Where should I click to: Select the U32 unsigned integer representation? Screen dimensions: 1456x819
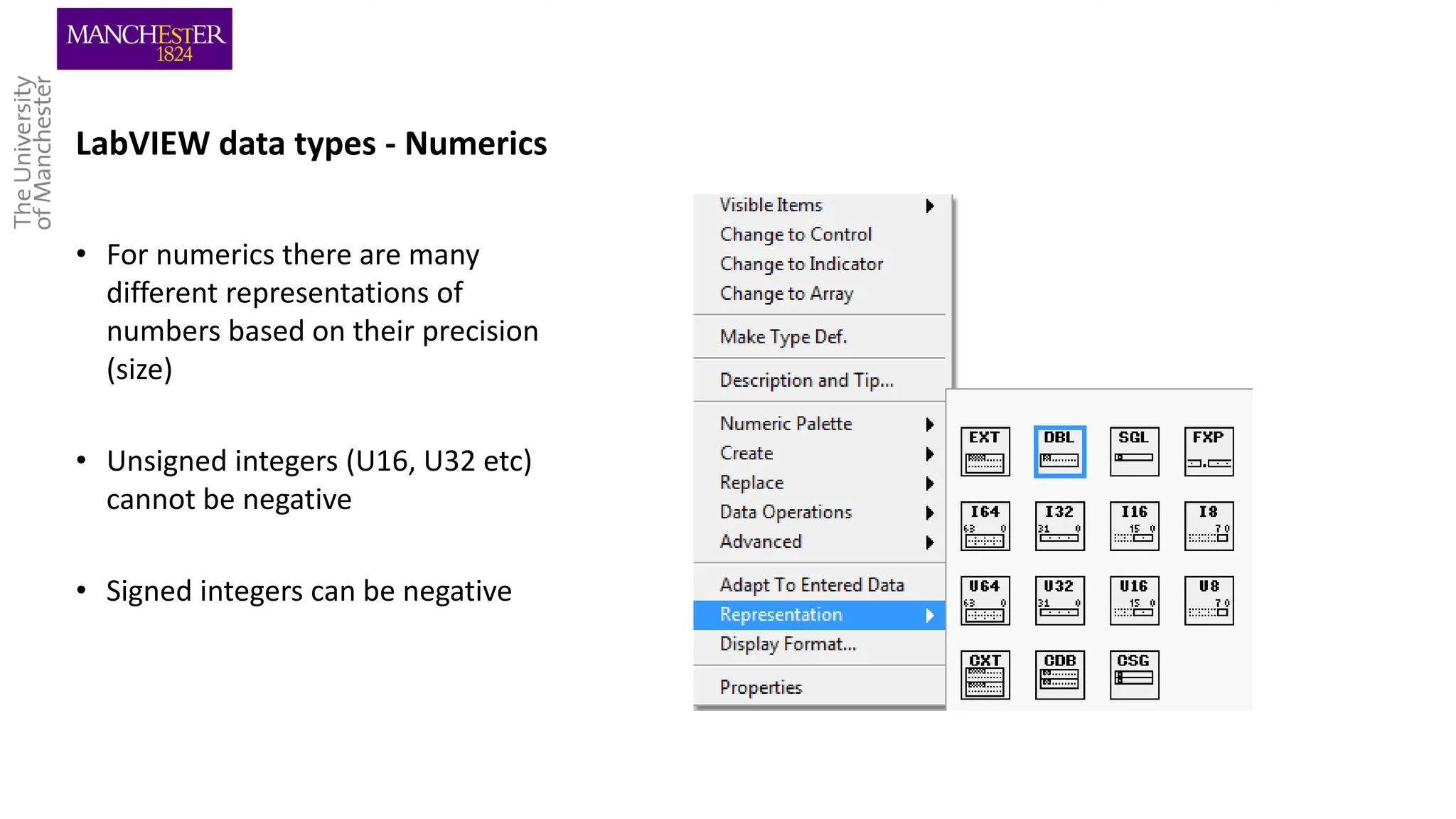(1059, 601)
